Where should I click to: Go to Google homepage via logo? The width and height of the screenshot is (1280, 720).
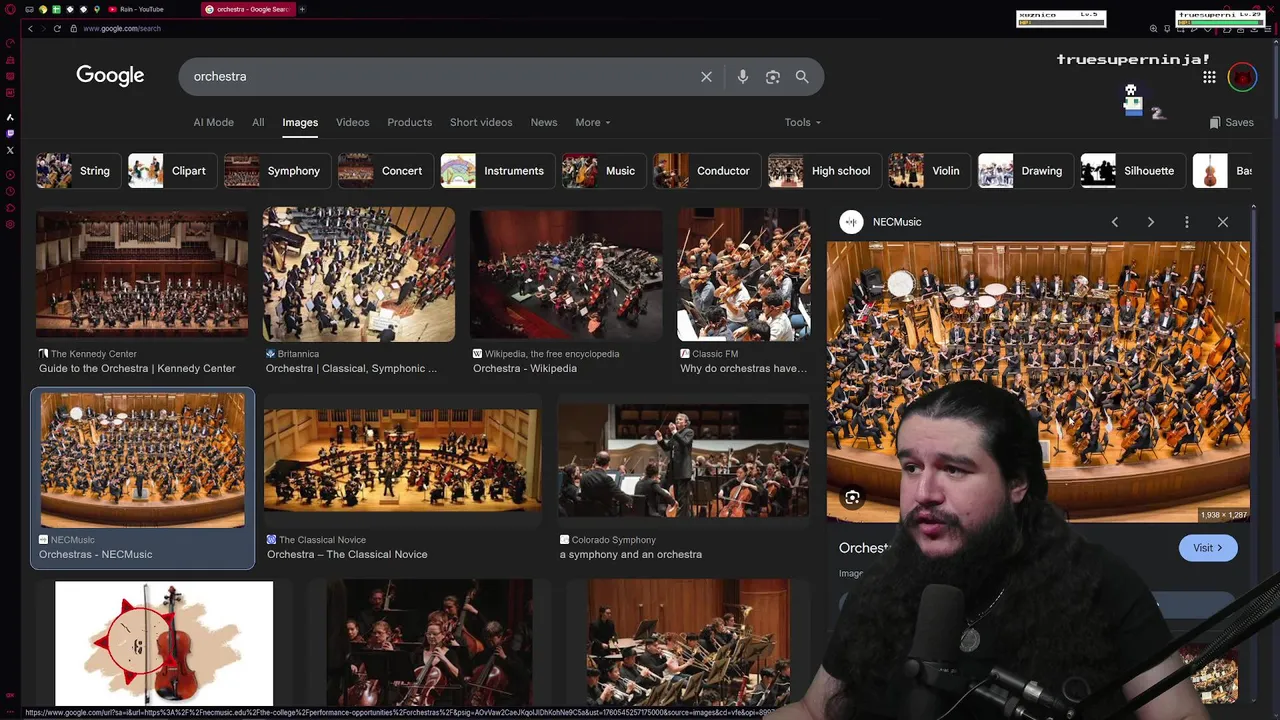(110, 76)
